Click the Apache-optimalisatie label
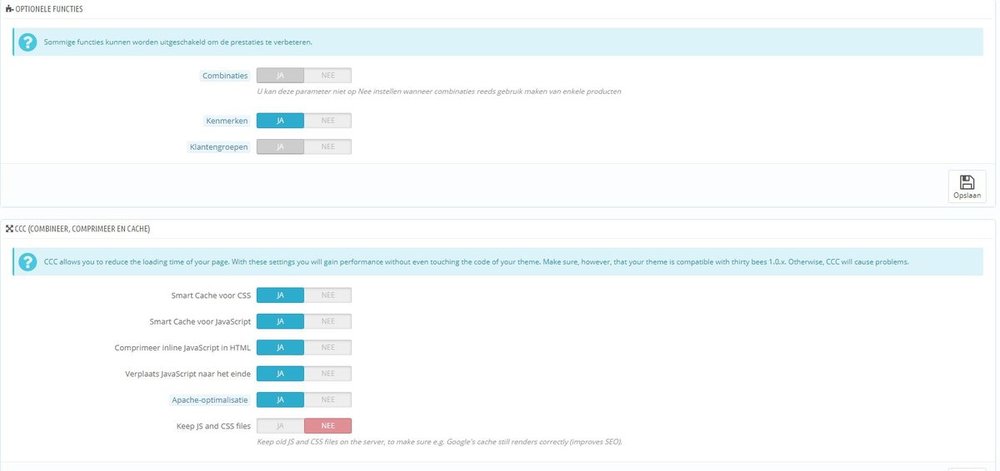1000x471 pixels. click(x=211, y=399)
